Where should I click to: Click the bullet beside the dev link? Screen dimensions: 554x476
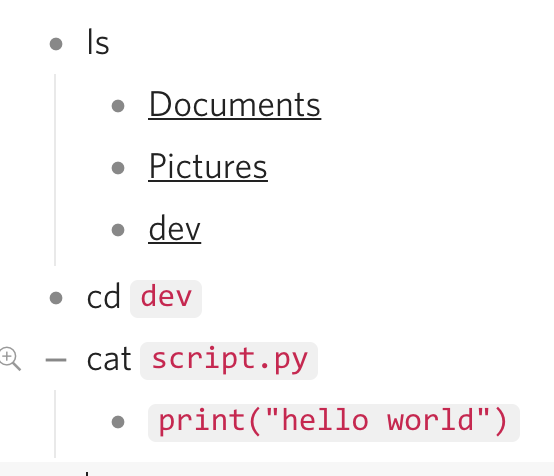tap(118, 230)
